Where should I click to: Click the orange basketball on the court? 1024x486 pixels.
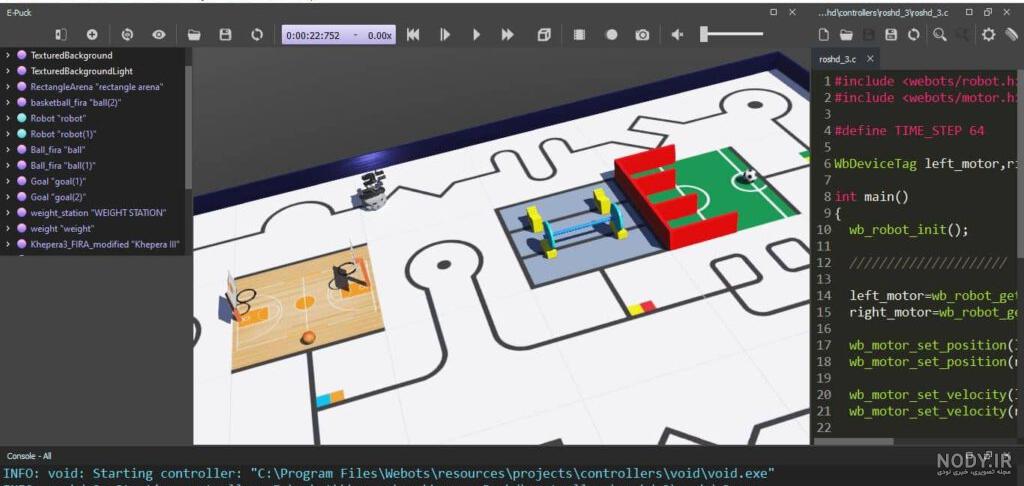click(x=308, y=338)
